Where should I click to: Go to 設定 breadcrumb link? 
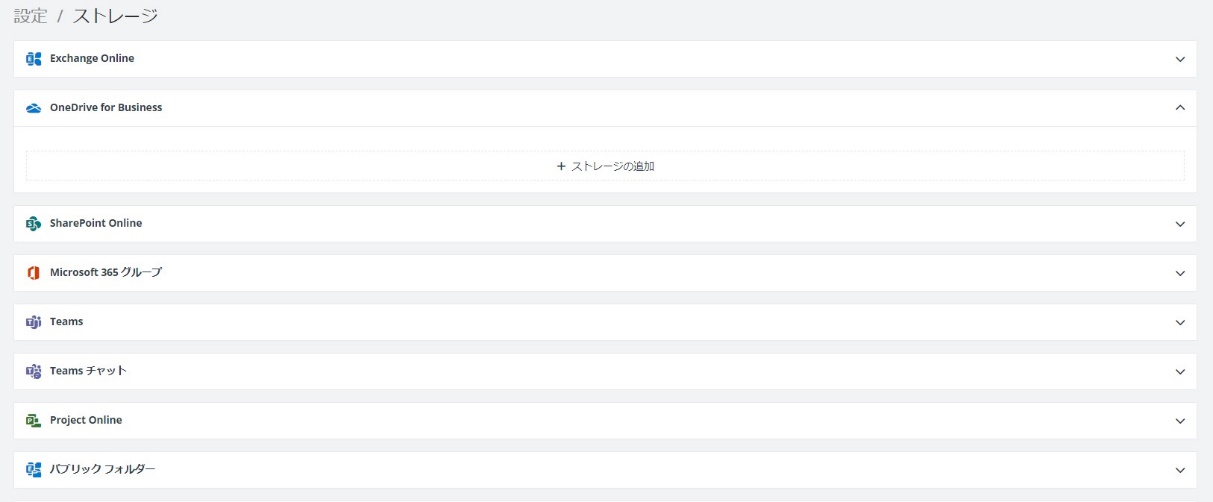click(30, 16)
